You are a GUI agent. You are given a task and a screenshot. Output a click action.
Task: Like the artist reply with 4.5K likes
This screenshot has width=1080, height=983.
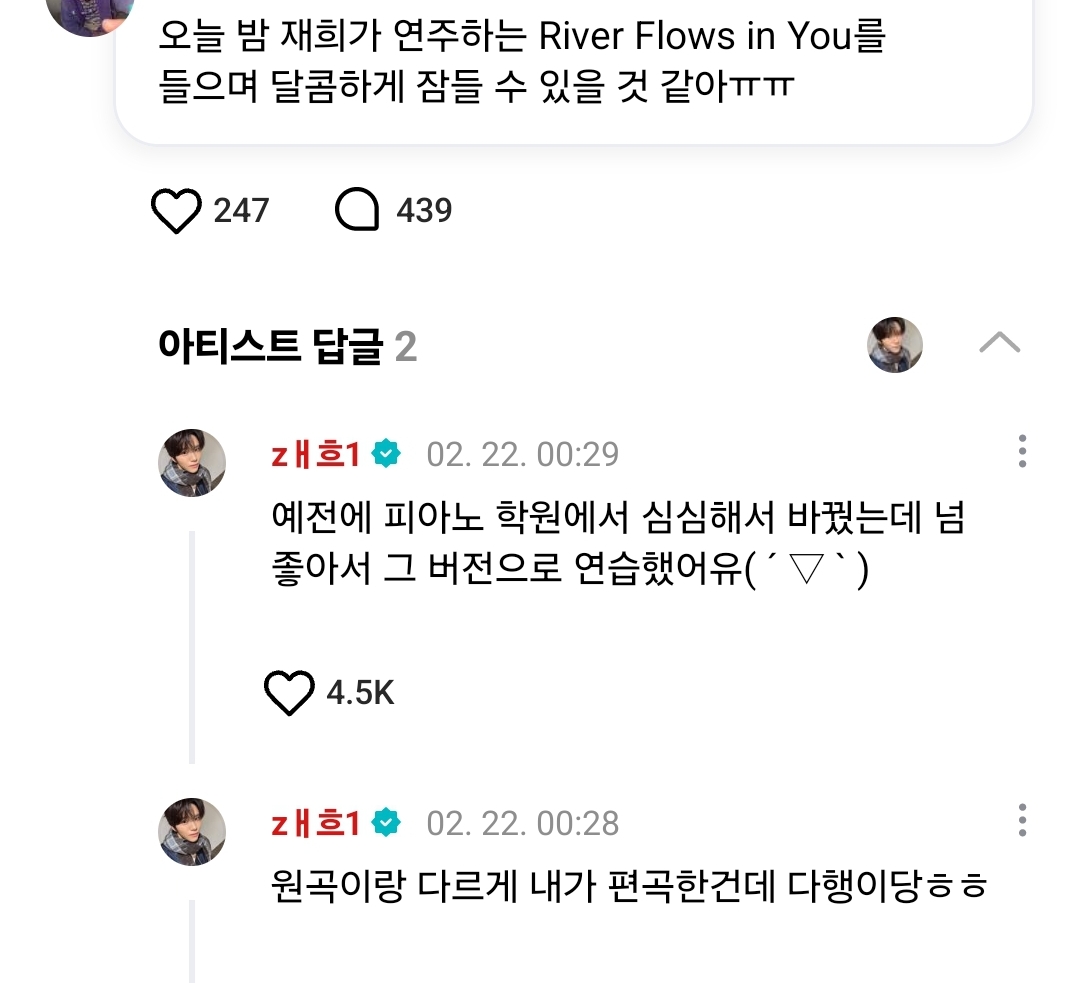pyautogui.click(x=289, y=692)
